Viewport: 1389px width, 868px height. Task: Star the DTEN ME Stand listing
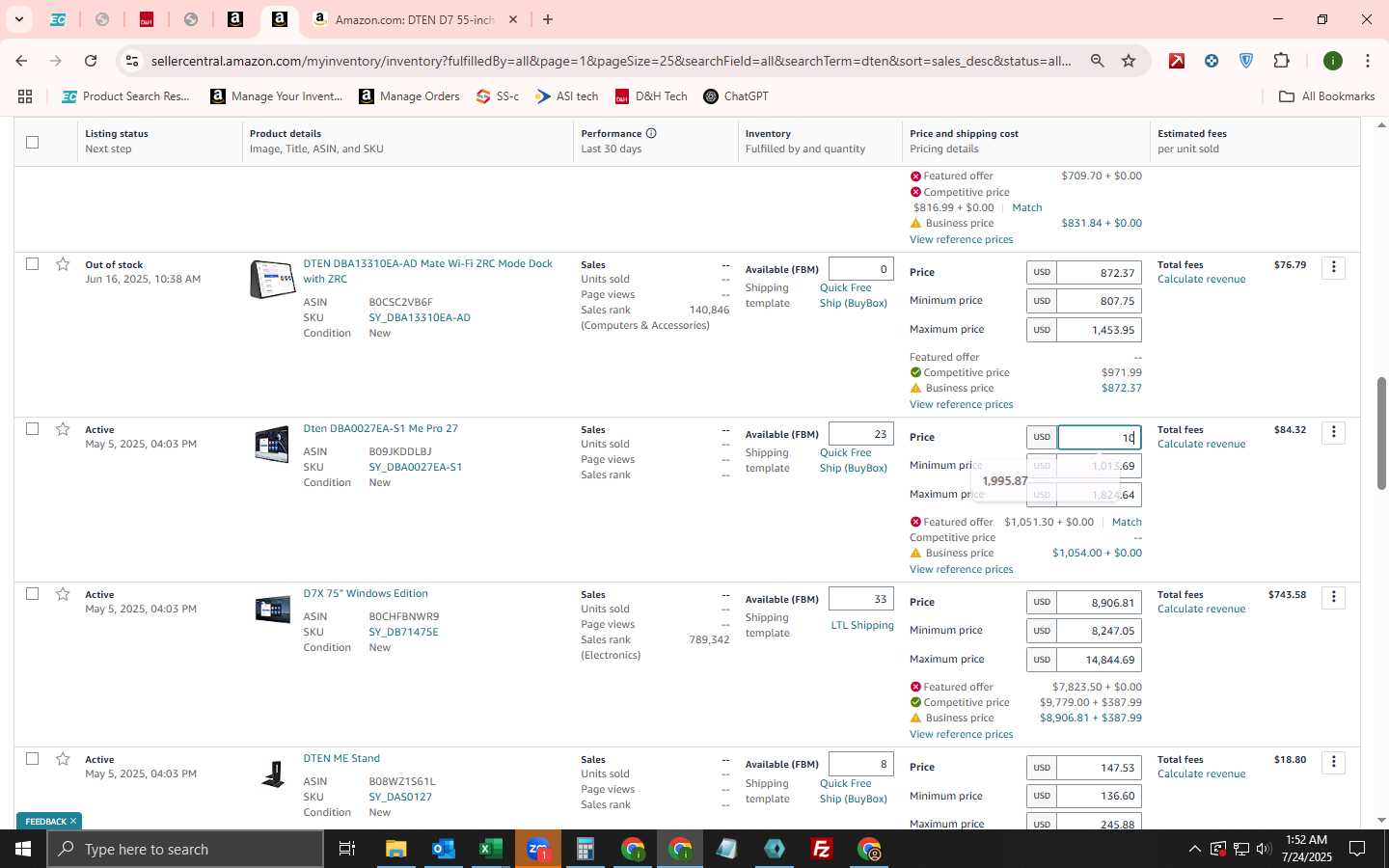[x=63, y=759]
